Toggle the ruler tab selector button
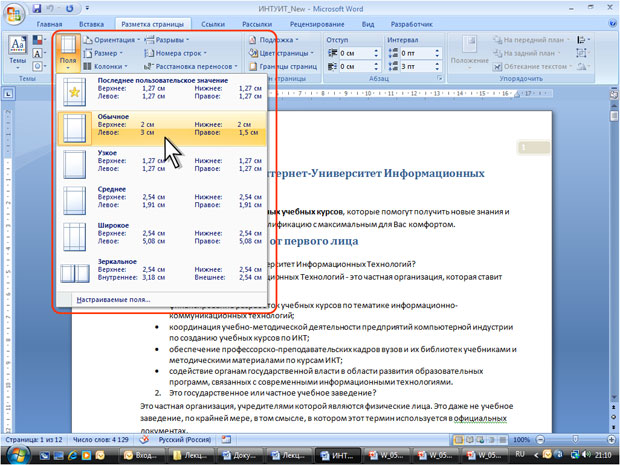Screen dimensions: 620x465 (x=8, y=94)
